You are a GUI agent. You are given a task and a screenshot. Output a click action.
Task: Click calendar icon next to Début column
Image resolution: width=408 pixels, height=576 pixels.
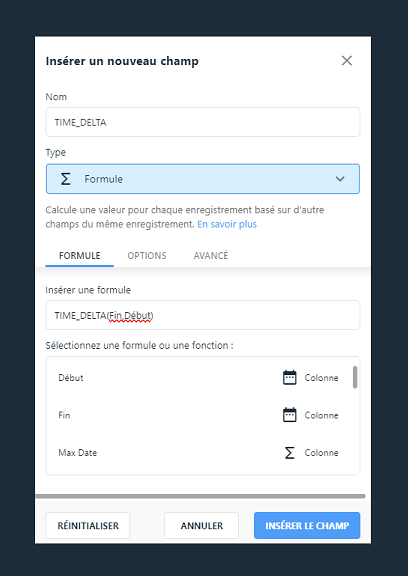click(289, 378)
